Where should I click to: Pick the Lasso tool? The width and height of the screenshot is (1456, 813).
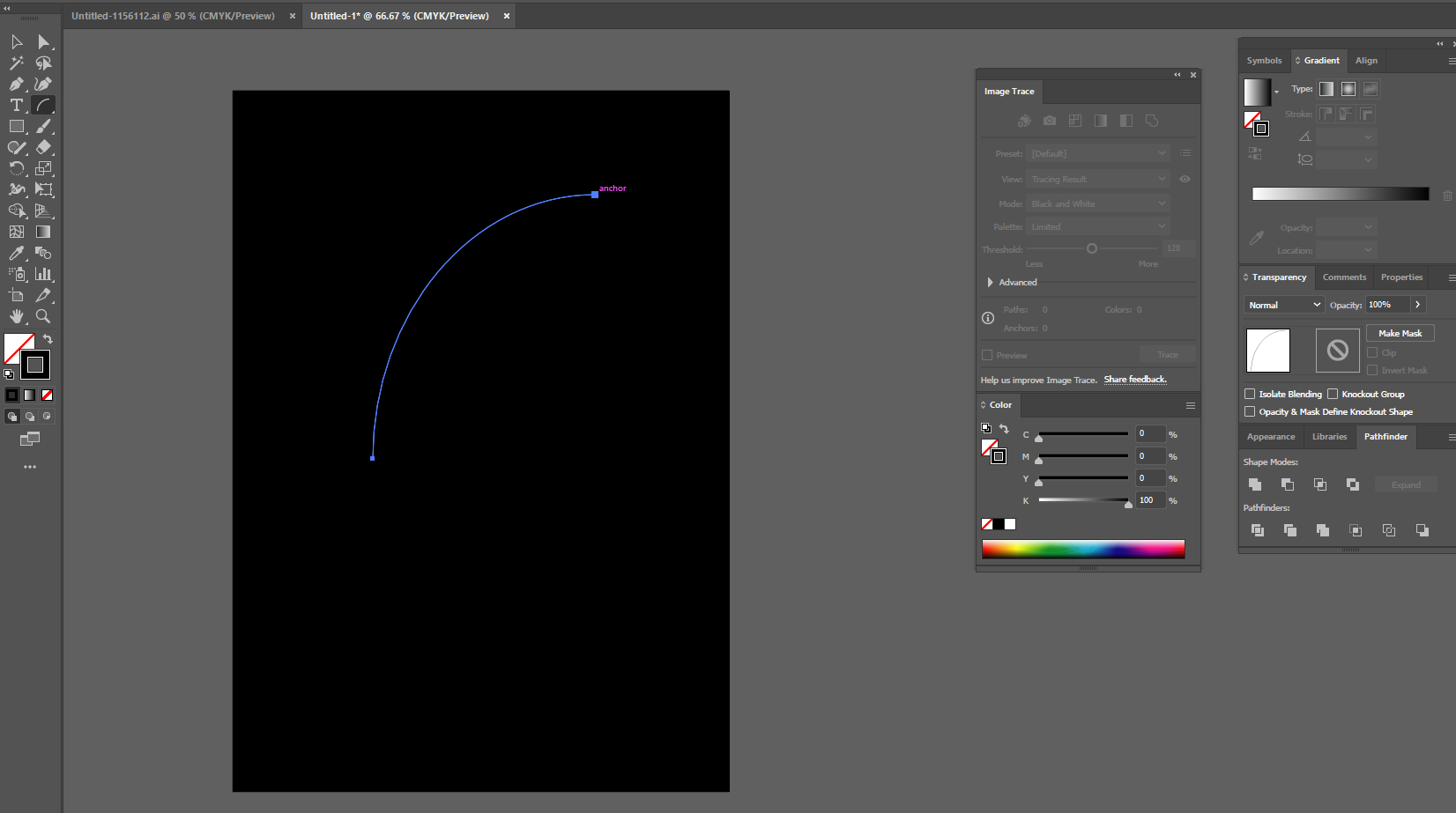click(43, 63)
